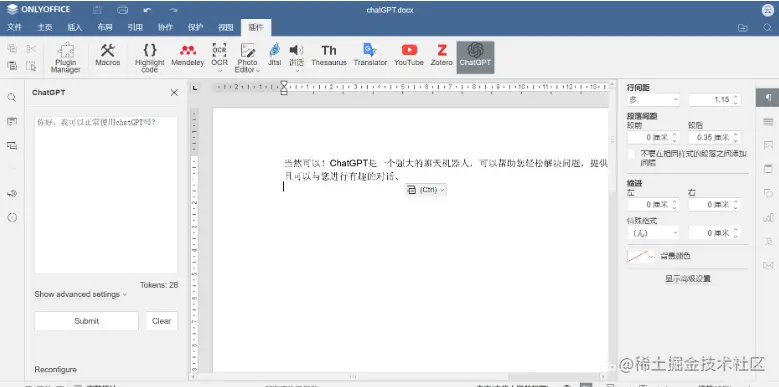Click inside the ChatGPT prompt text area
The width and height of the screenshot is (779, 387).
106,195
